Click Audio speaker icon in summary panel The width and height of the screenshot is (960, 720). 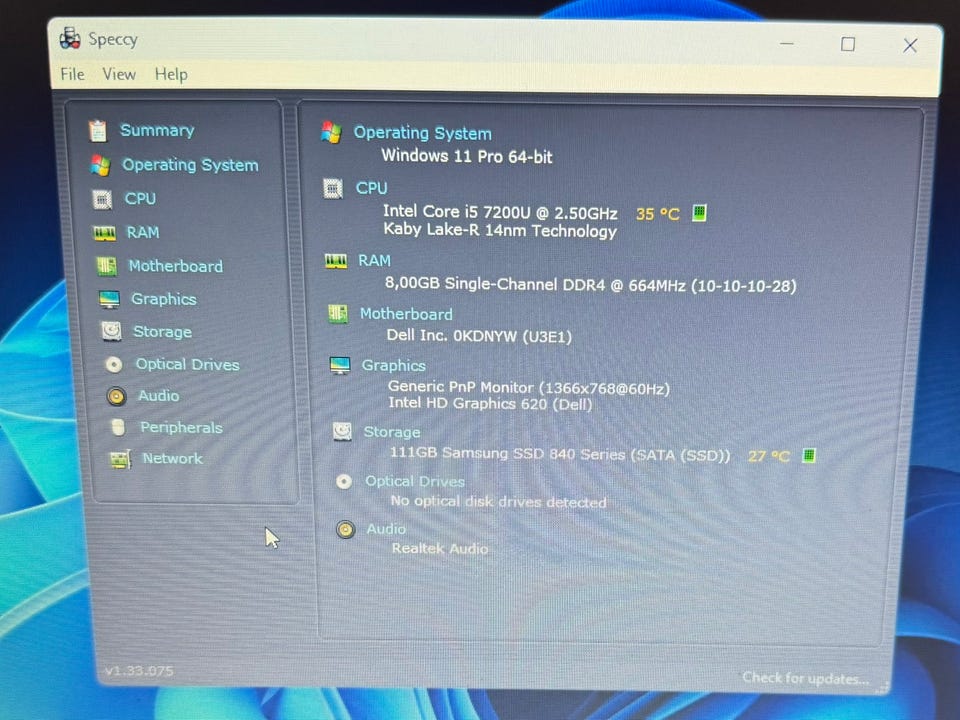(346, 529)
